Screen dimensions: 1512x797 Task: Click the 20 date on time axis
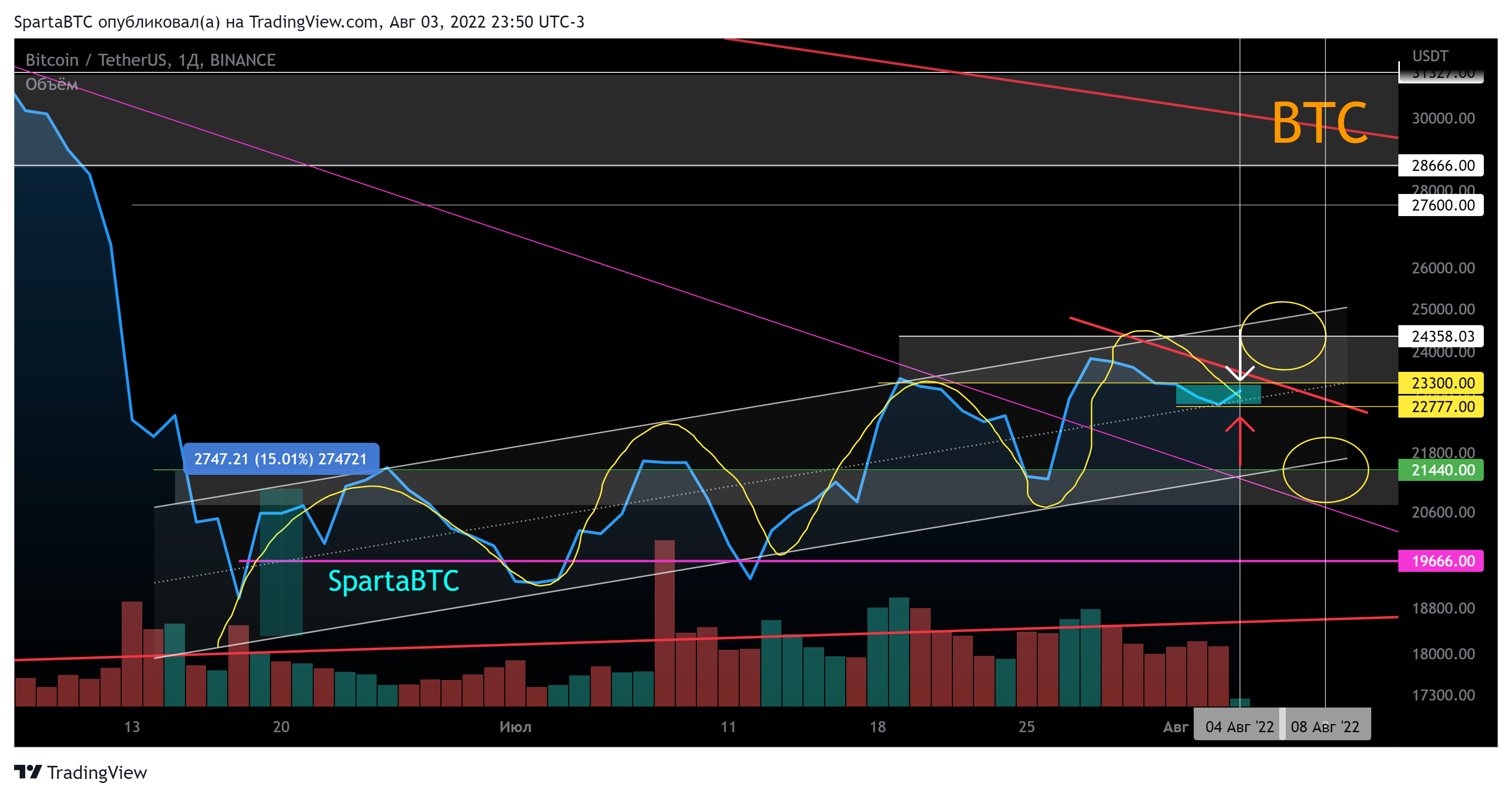[281, 727]
